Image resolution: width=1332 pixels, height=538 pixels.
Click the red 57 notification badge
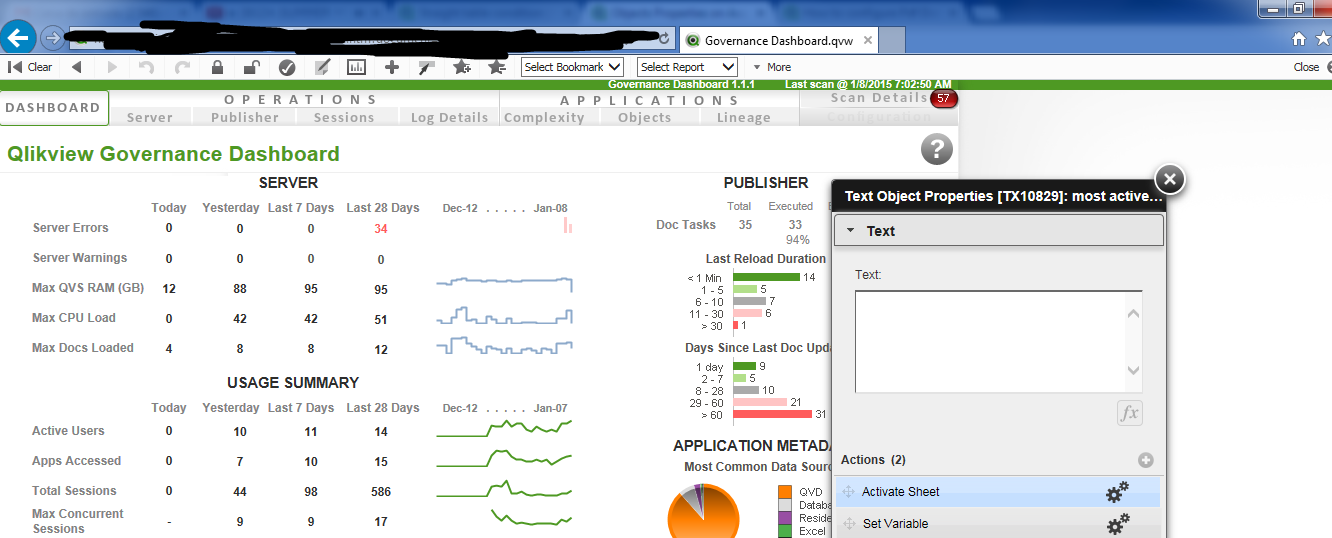943,99
